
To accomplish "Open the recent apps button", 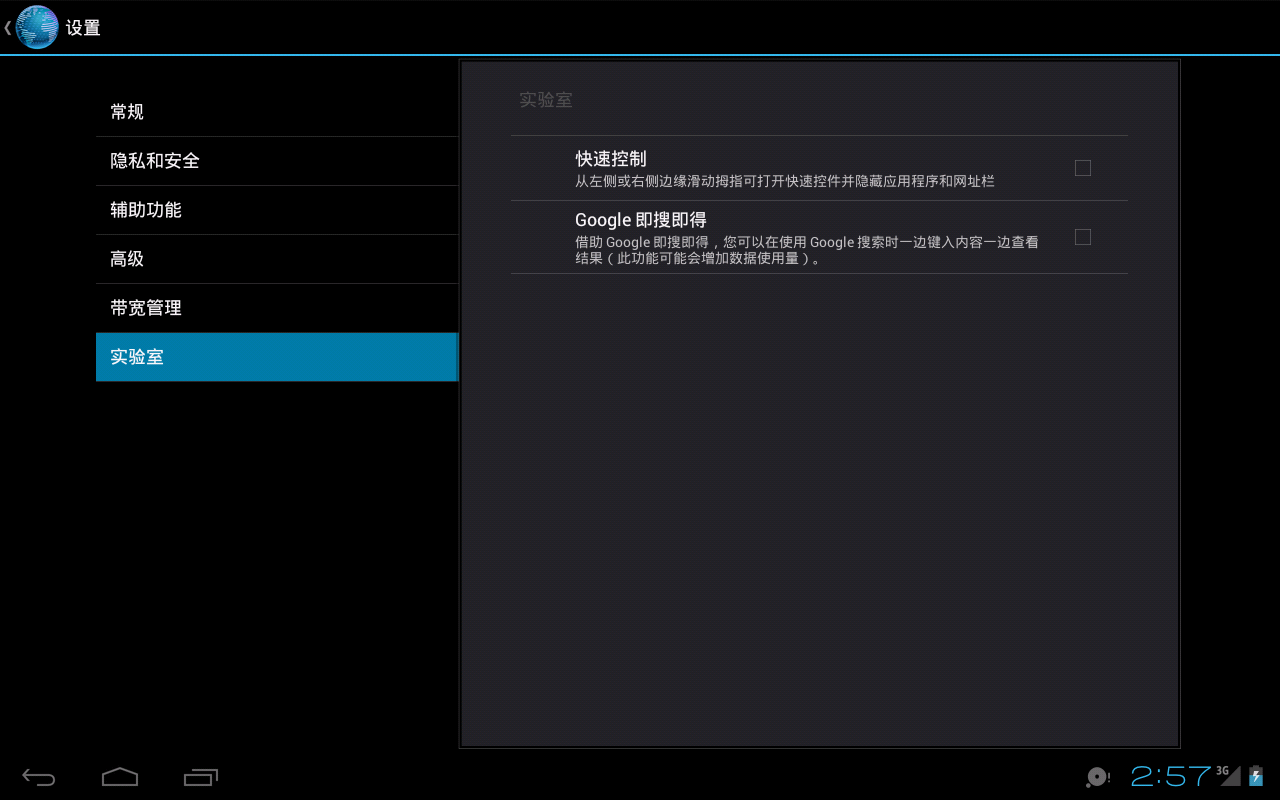I will pos(201,777).
